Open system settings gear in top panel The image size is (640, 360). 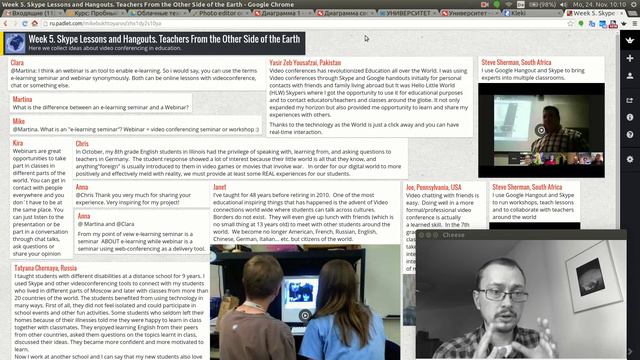click(x=633, y=4)
